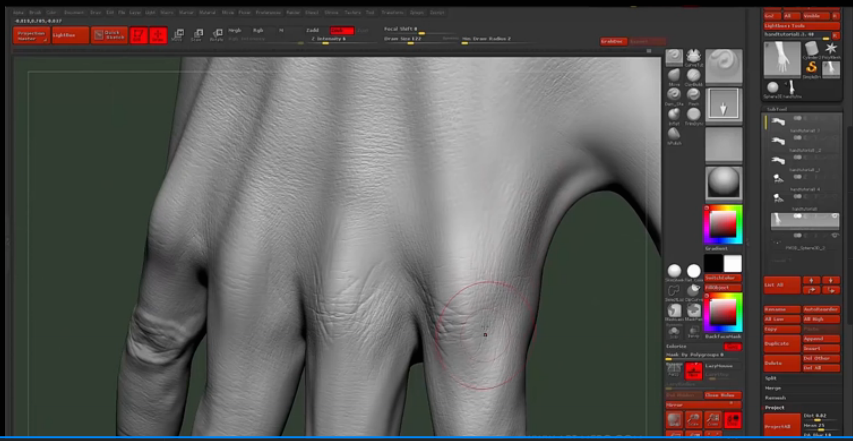Choose the Flat Color material sphere
The image size is (853, 441).
694,271
